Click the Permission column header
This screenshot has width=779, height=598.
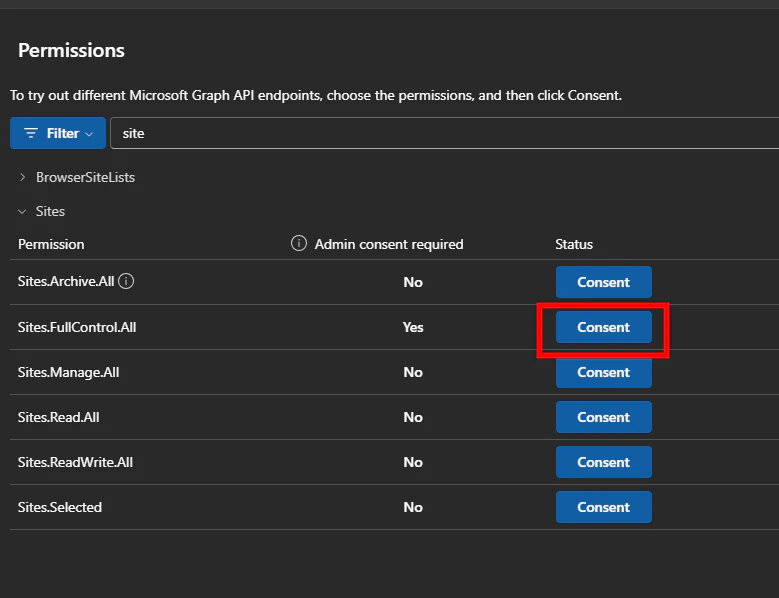[x=51, y=244]
